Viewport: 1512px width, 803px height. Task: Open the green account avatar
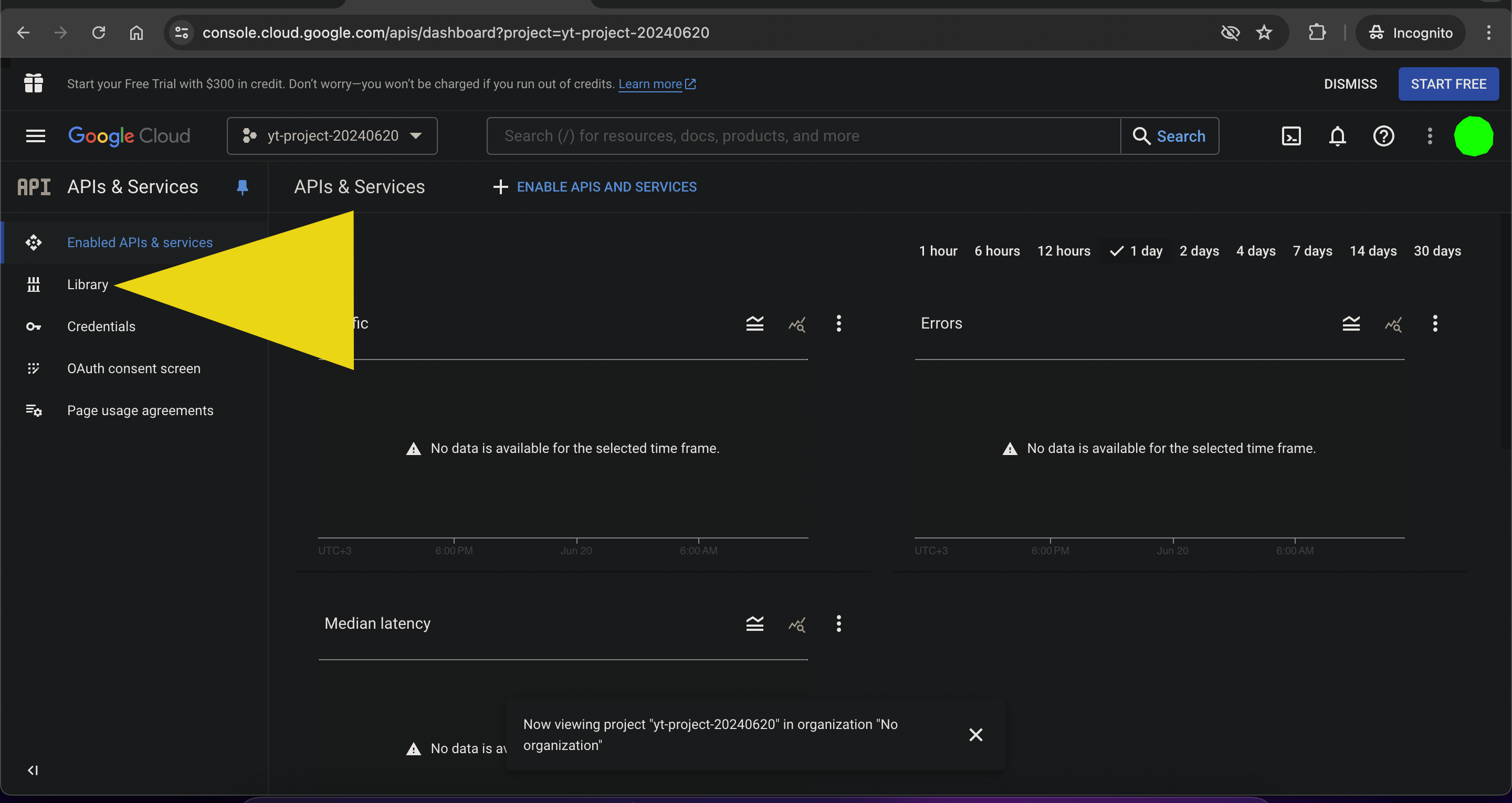tap(1473, 136)
